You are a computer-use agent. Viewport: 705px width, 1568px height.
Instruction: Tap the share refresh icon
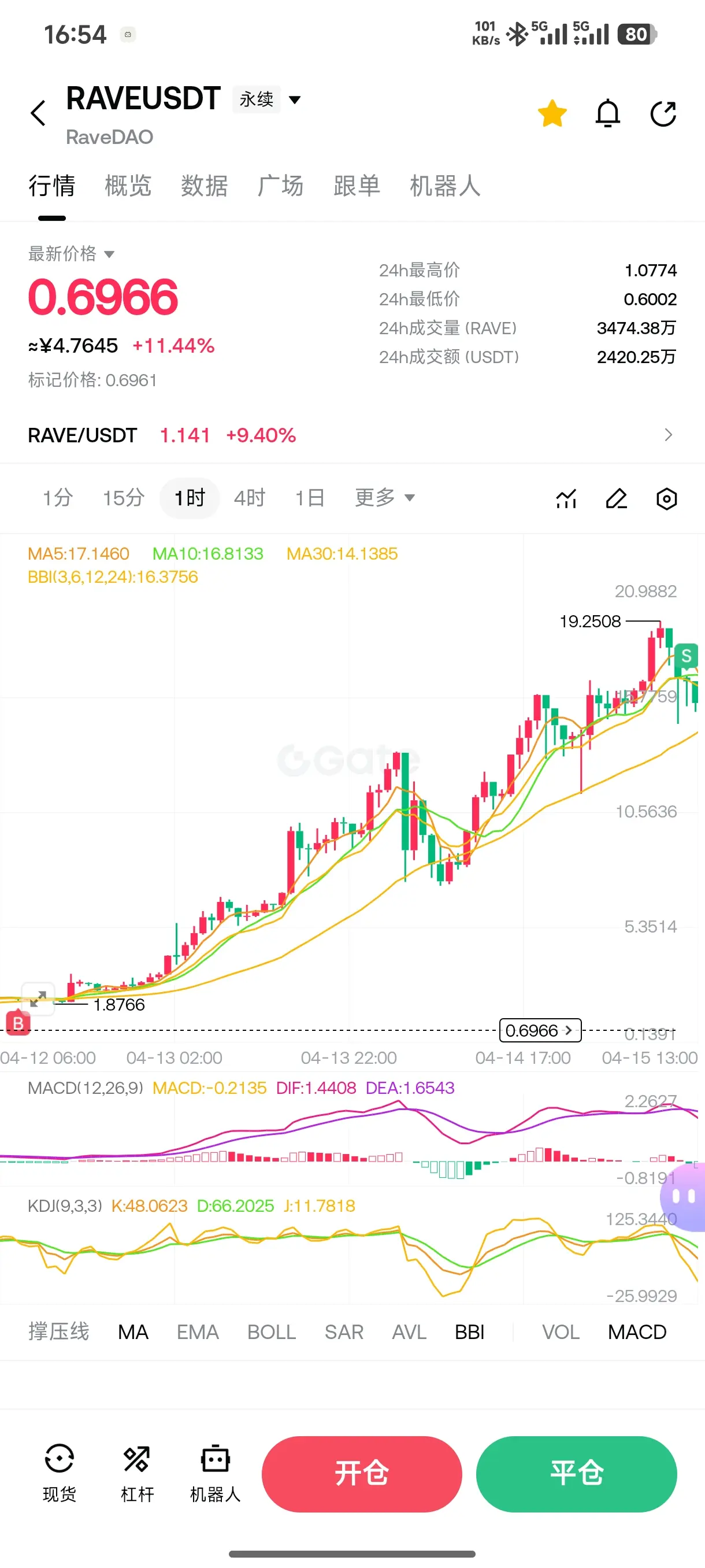click(x=663, y=113)
